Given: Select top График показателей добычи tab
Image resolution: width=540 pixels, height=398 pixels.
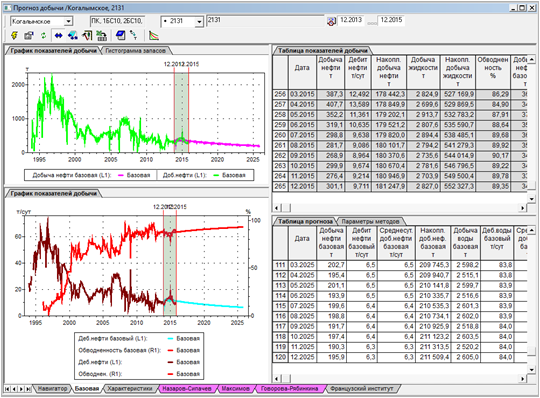Looking at the screenshot, I should [x=53, y=51].
